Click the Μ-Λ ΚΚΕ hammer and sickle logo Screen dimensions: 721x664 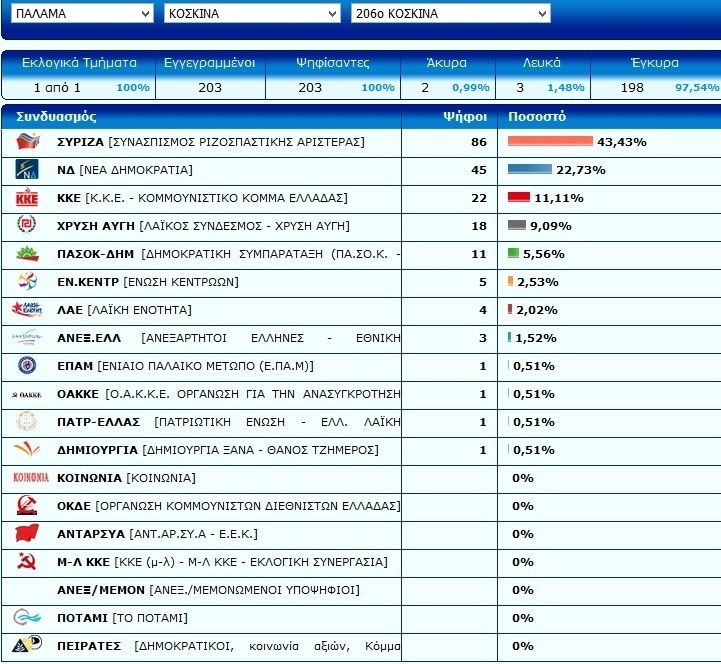pos(27,561)
